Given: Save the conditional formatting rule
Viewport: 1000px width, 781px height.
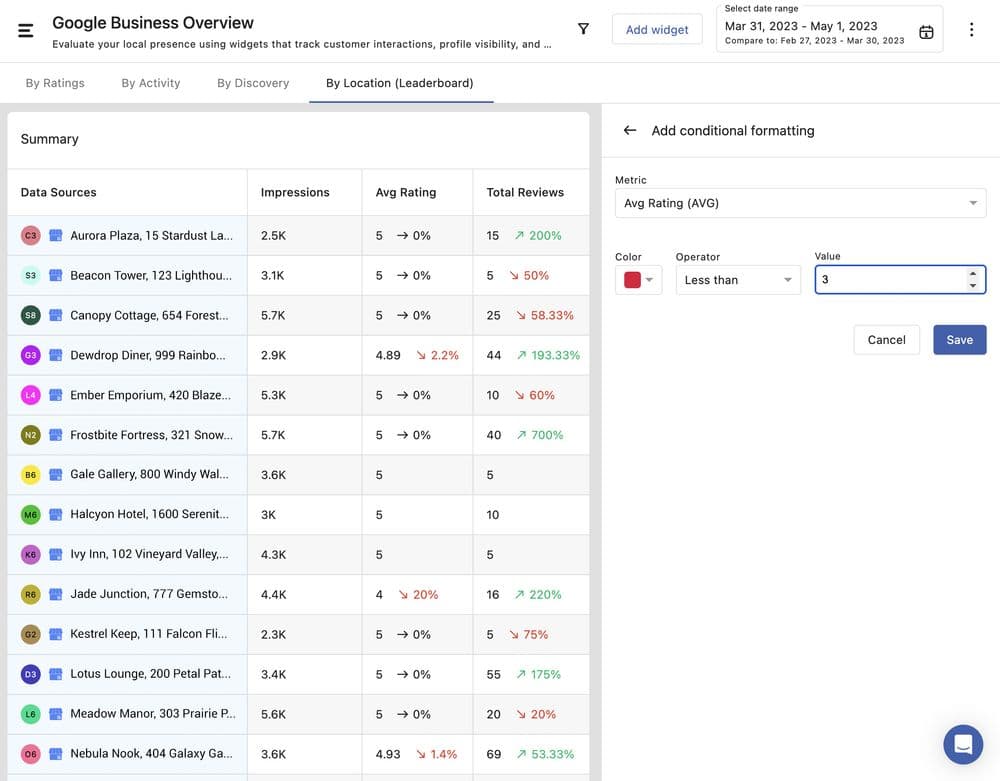Looking at the screenshot, I should click(959, 340).
